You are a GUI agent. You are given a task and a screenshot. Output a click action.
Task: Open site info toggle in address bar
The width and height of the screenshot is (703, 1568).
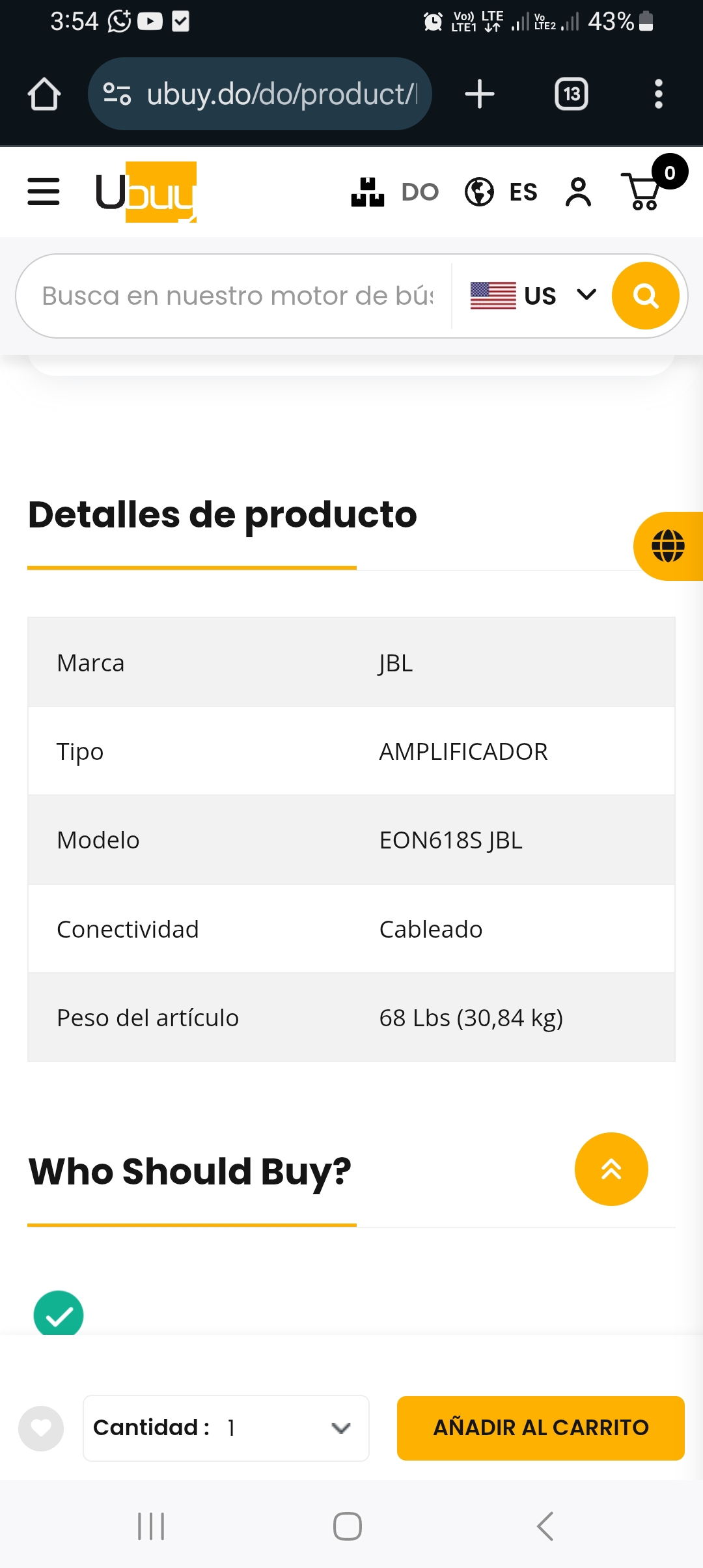(x=118, y=94)
